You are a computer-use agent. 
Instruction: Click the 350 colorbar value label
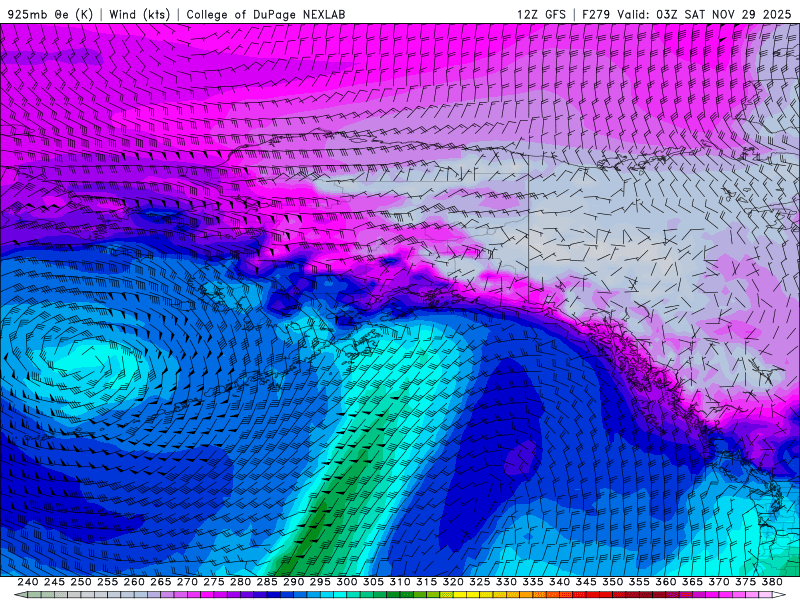point(612,582)
